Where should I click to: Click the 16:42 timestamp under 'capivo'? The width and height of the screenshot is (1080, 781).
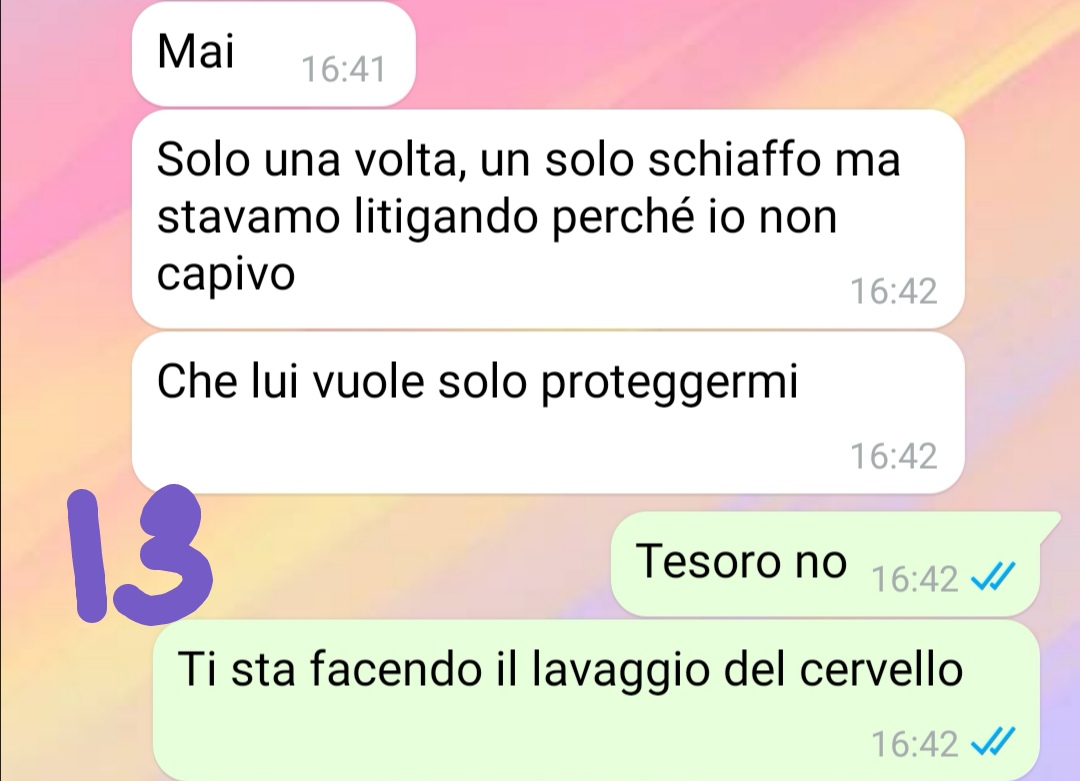(893, 291)
